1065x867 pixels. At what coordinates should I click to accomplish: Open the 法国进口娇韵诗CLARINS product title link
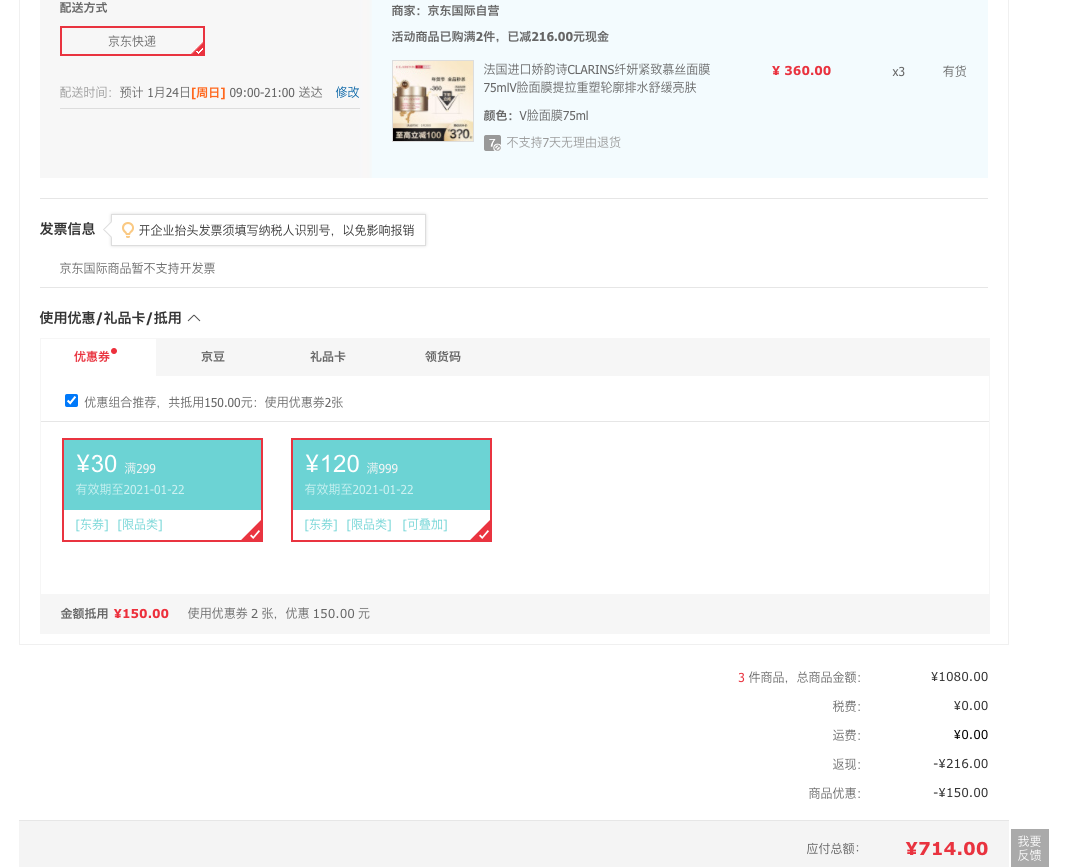point(597,78)
